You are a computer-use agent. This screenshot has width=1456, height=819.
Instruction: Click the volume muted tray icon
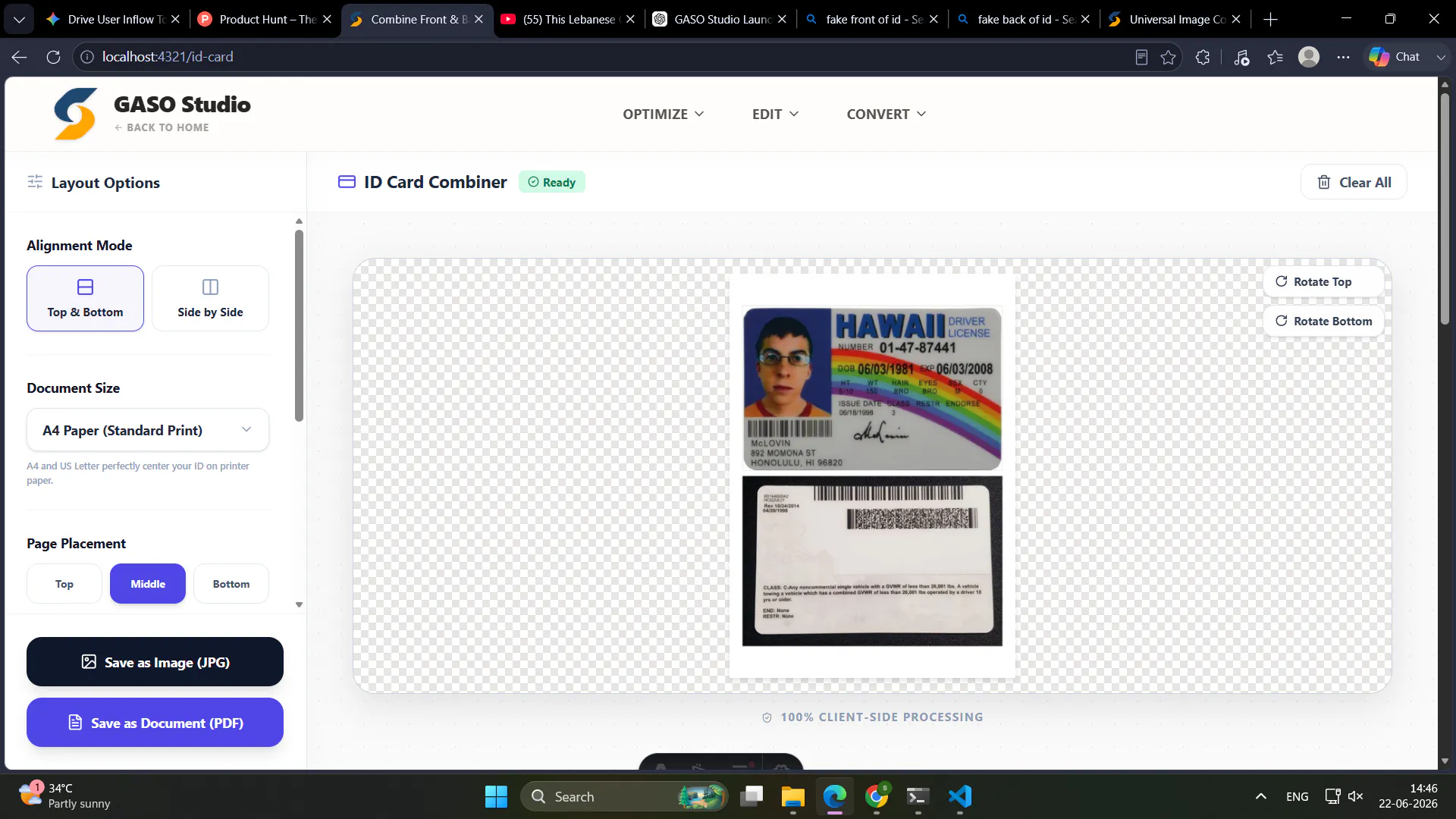pyautogui.click(x=1356, y=796)
